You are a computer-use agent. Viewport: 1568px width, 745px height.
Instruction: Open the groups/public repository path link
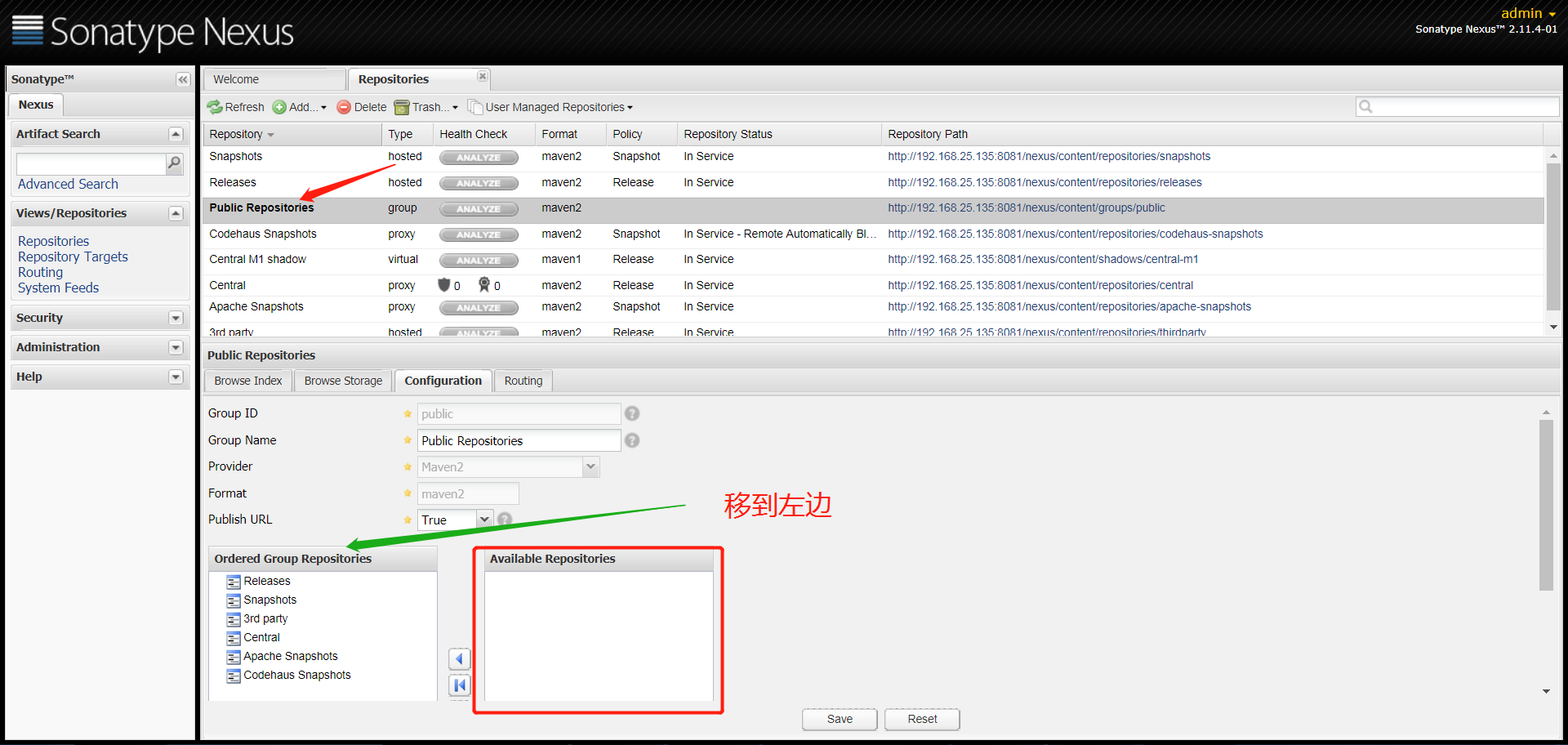(x=1027, y=207)
